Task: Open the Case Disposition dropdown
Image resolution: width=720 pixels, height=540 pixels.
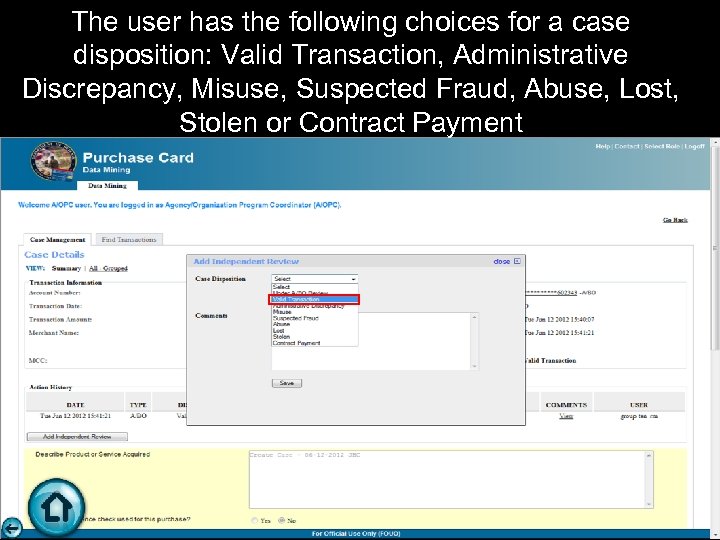Action: click(x=315, y=279)
